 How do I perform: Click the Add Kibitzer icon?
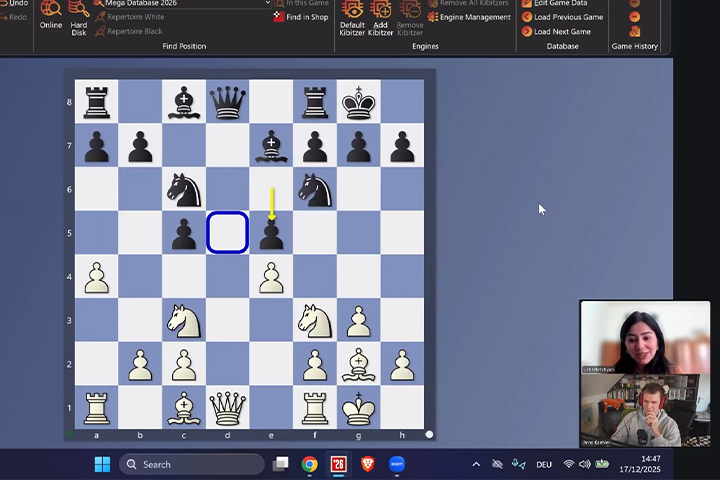[x=381, y=10]
